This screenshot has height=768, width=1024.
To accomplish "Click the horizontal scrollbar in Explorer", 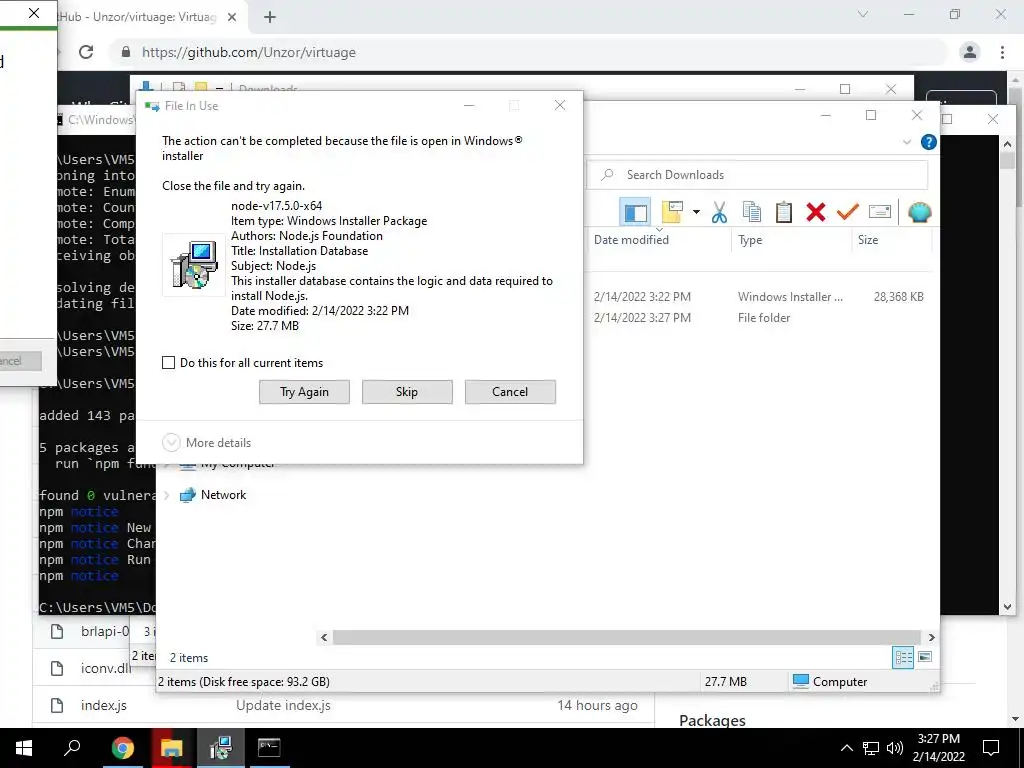I will point(627,637).
